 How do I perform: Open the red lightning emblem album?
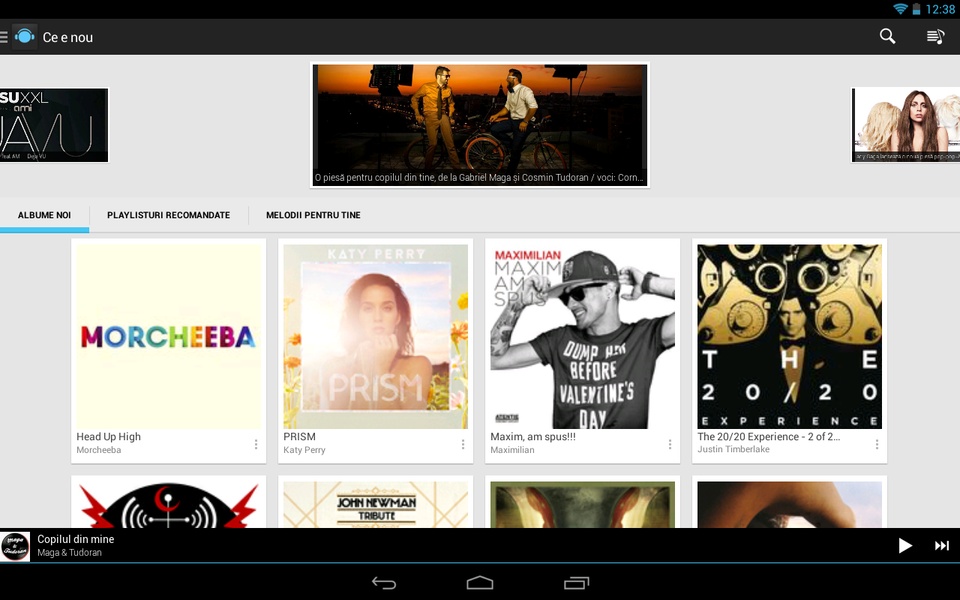pyautogui.click(x=168, y=504)
